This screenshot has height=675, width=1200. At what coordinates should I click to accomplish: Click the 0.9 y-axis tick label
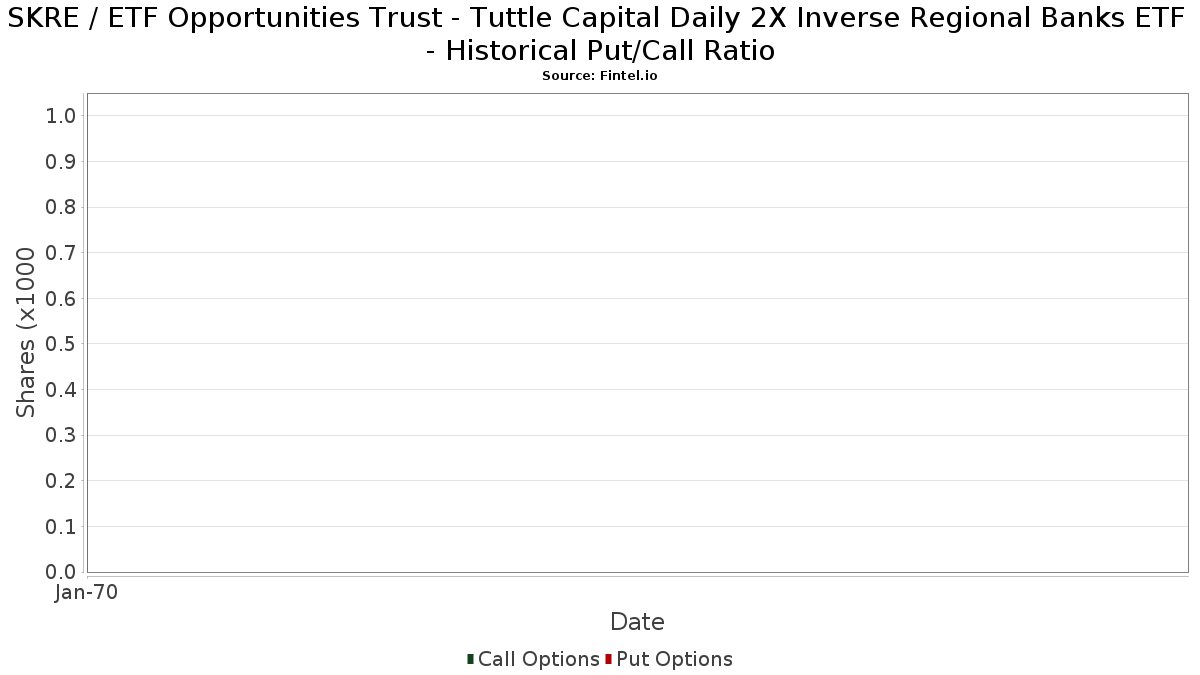pyautogui.click(x=61, y=162)
